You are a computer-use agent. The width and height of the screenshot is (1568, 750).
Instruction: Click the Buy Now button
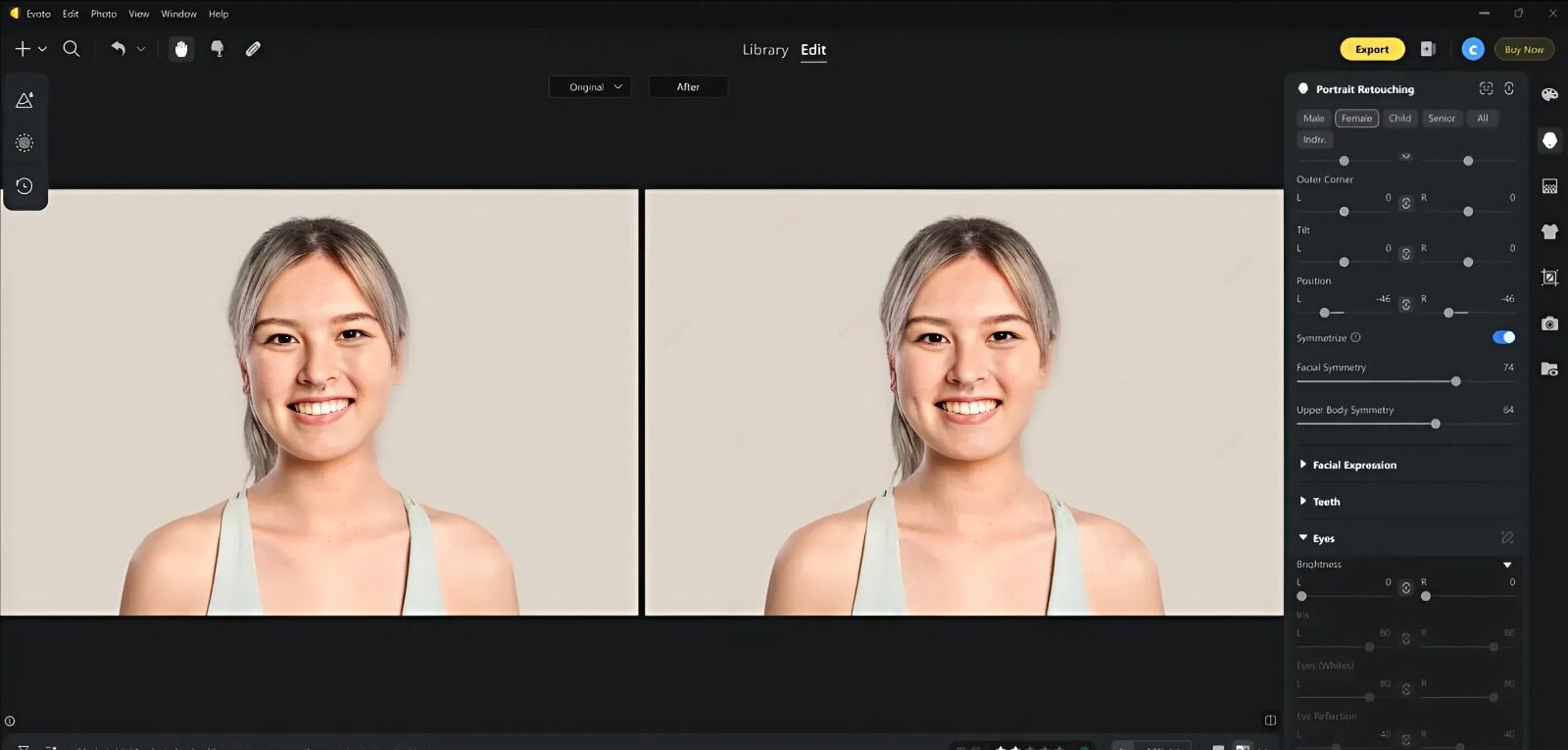coord(1524,49)
